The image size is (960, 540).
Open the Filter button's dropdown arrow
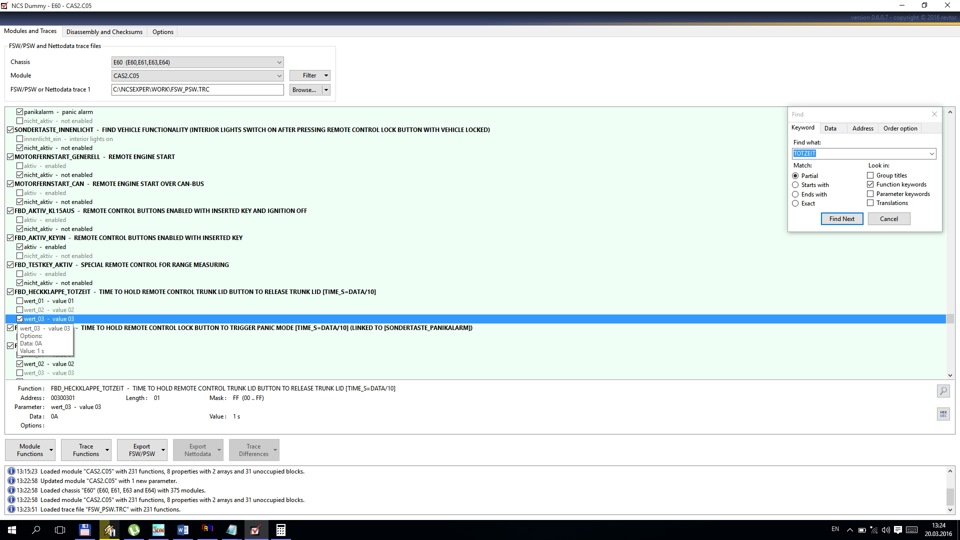326,75
